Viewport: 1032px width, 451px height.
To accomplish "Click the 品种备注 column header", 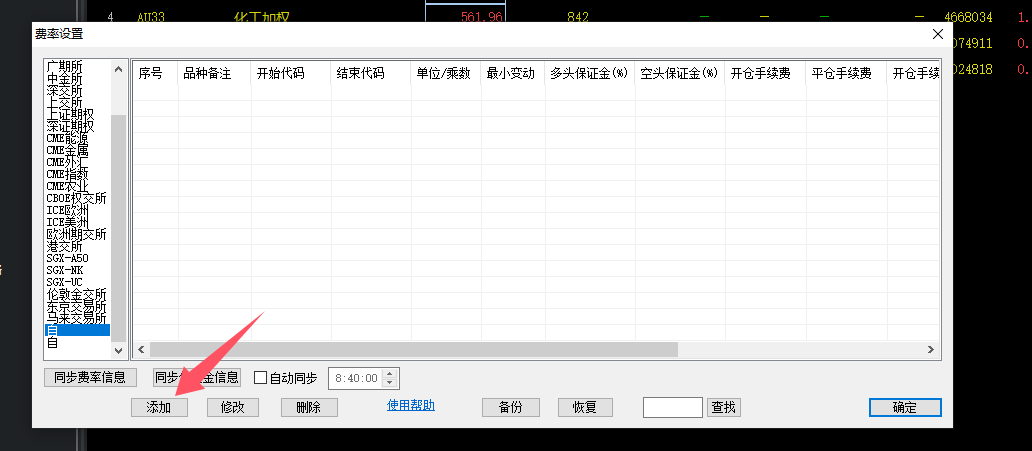I will click(x=215, y=74).
